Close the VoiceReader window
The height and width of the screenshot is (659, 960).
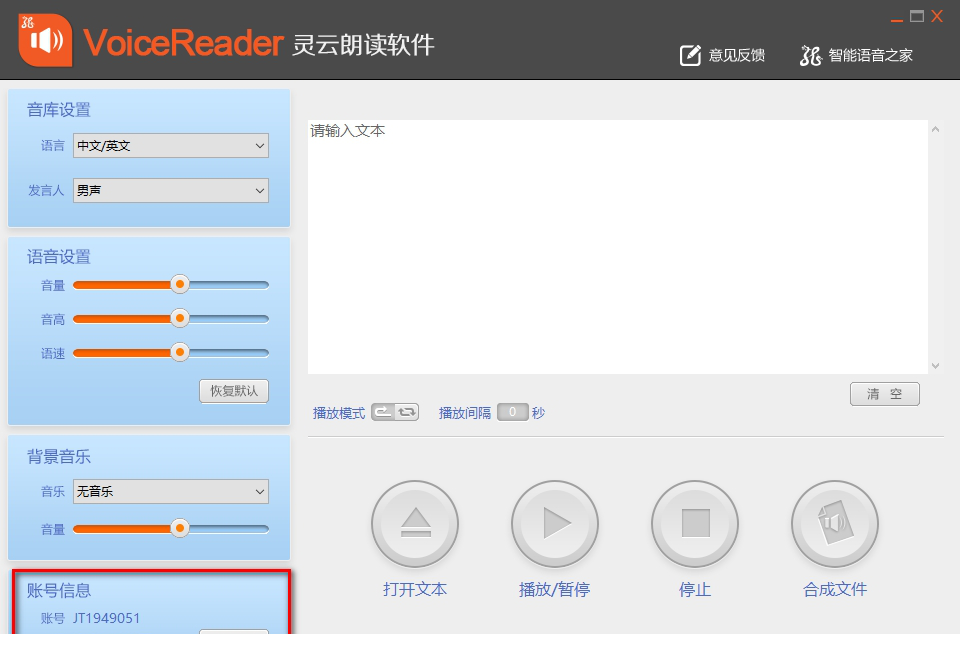click(x=937, y=17)
